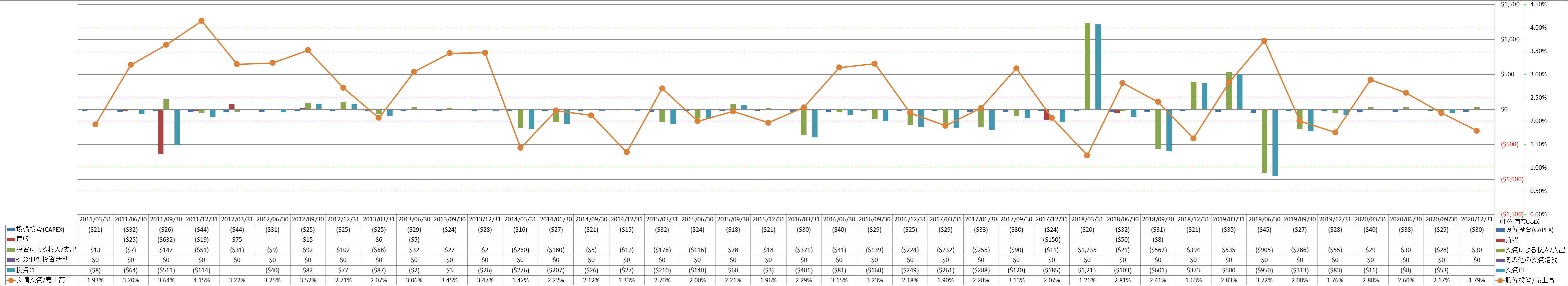Click the $147 investment income cell
The image size is (1568, 286).
166,250
